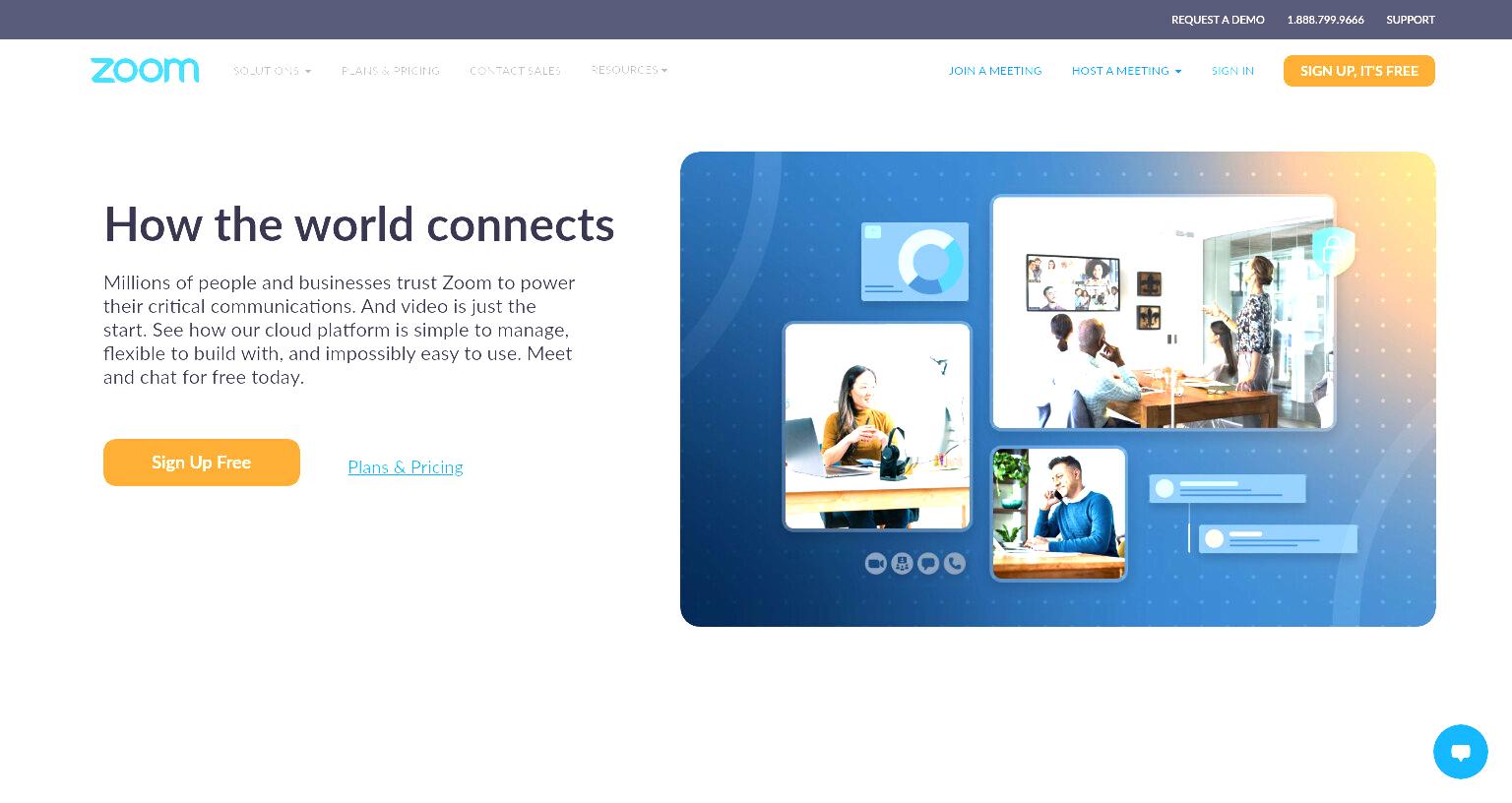This screenshot has height=803, width=1512.
Task: Open the live chat bubble
Action: pos(1460,752)
